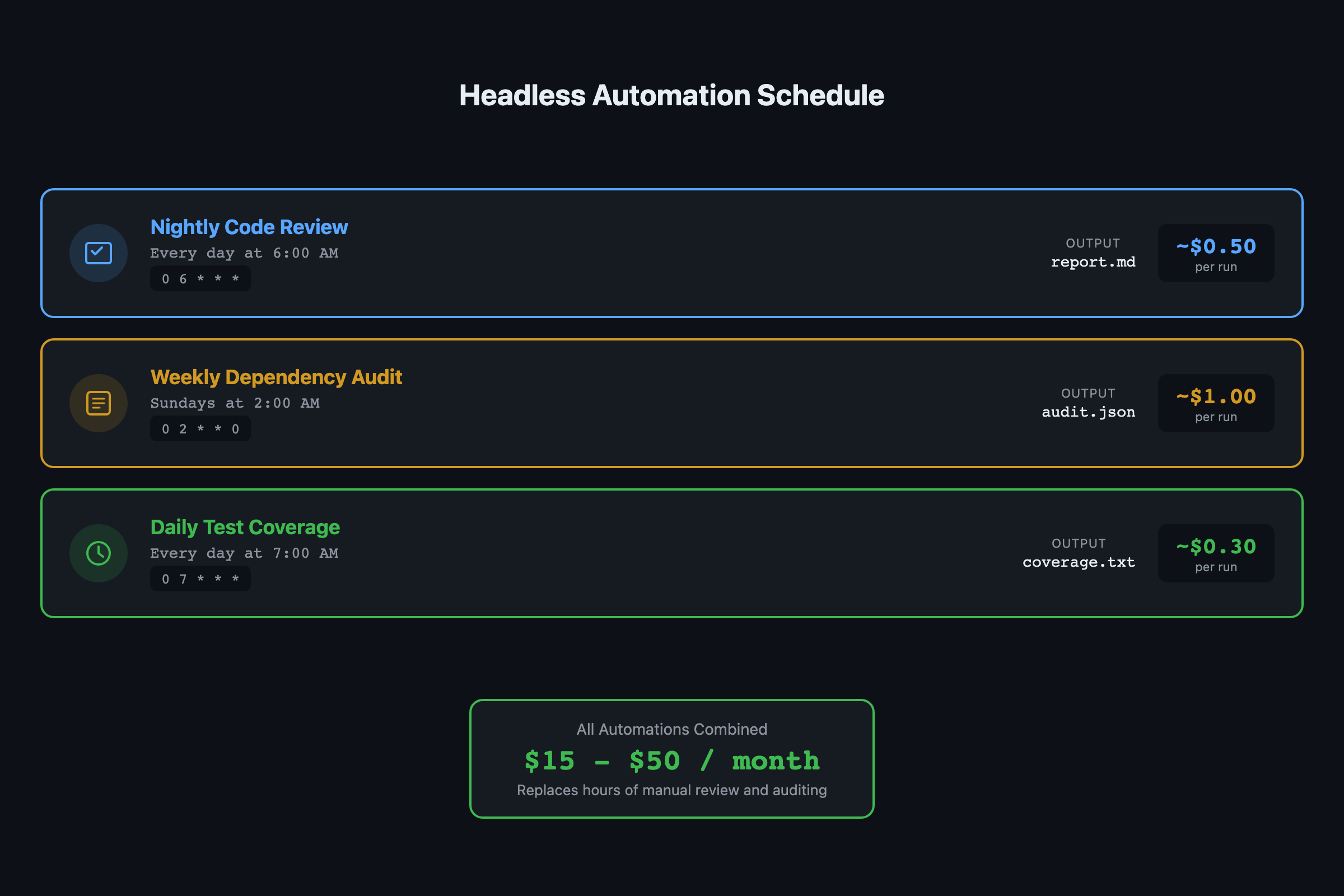Click the All Automations Combined label

(672, 729)
